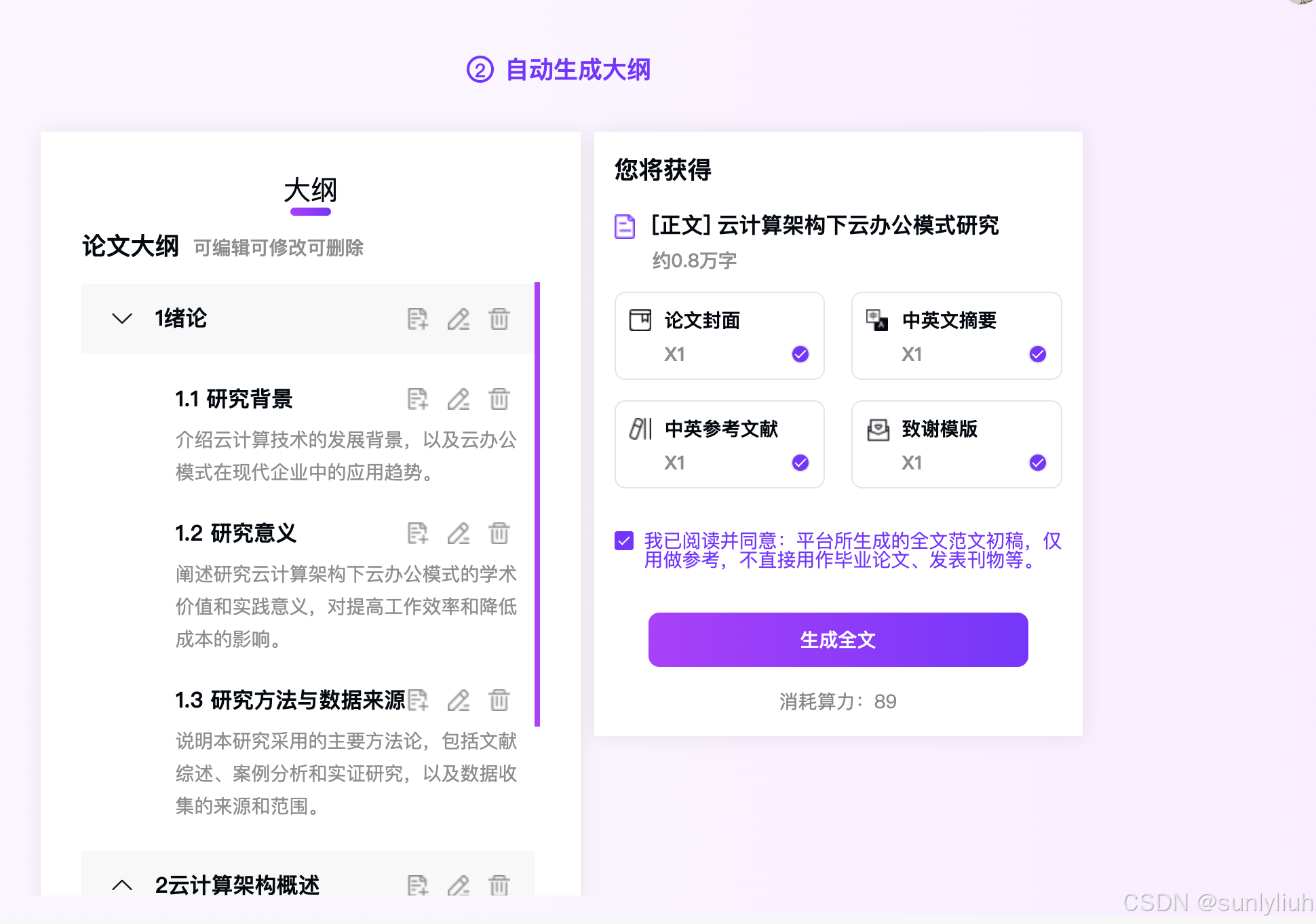Click trash icon for 2云计算架构概述
1316x924 pixels.
pos(499,885)
